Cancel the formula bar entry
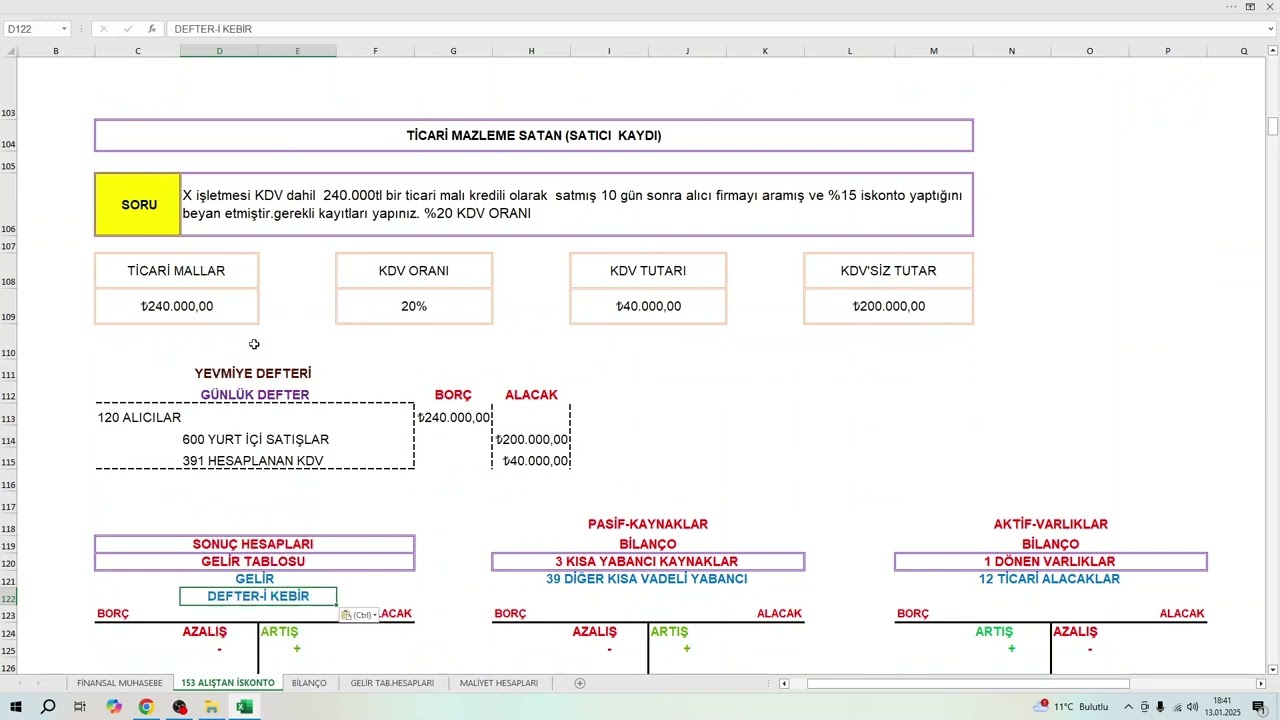 pos(103,29)
